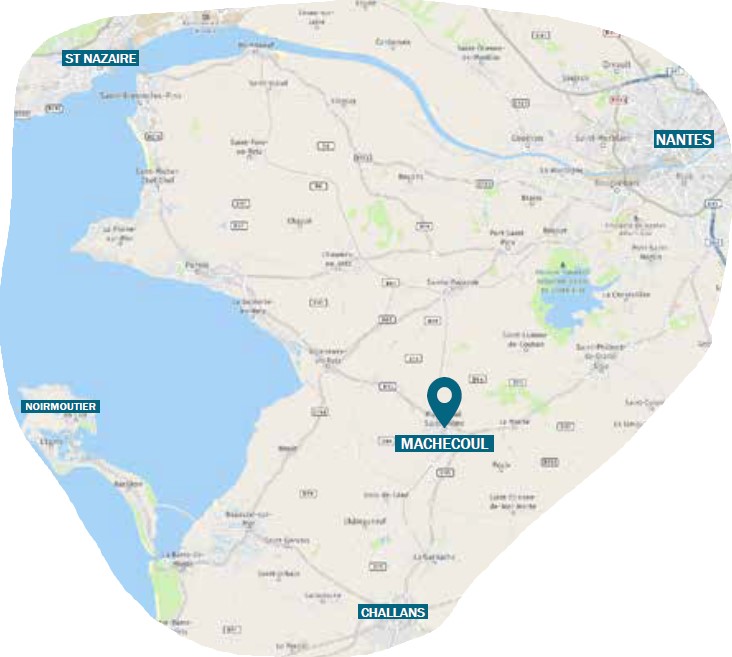
Task: Click the road shield left of MACHECOUL label
Action: click(386, 440)
